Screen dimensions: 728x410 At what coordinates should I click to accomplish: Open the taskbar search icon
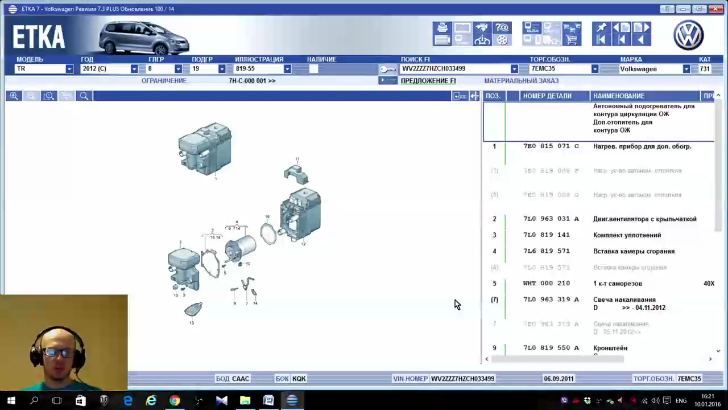(34, 400)
